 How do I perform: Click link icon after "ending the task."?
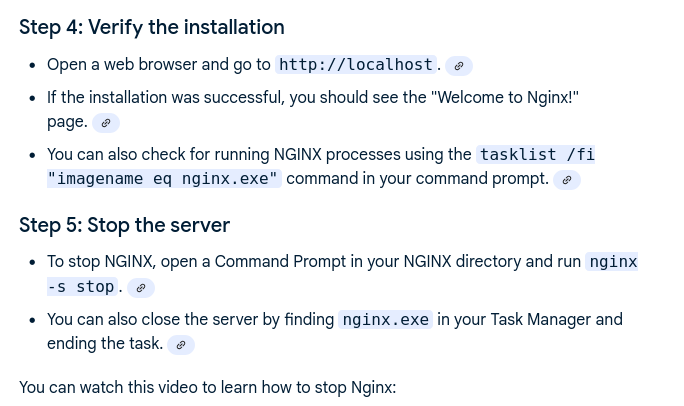pos(181,345)
